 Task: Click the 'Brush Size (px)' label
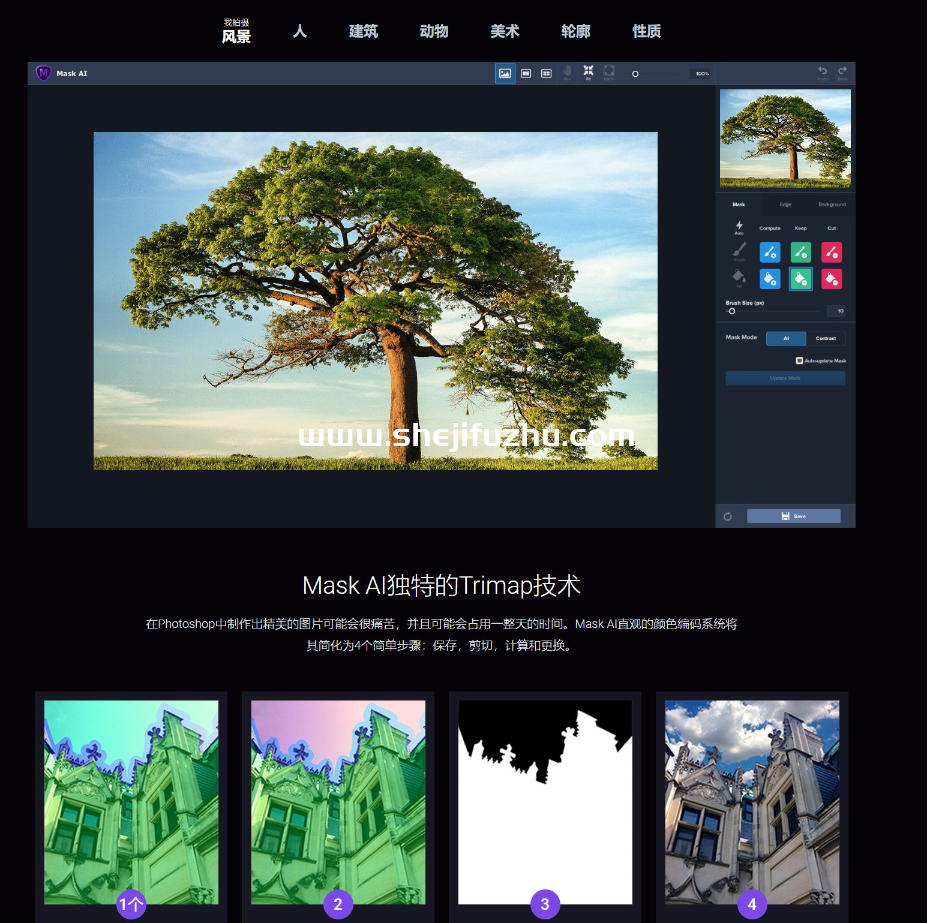(745, 303)
